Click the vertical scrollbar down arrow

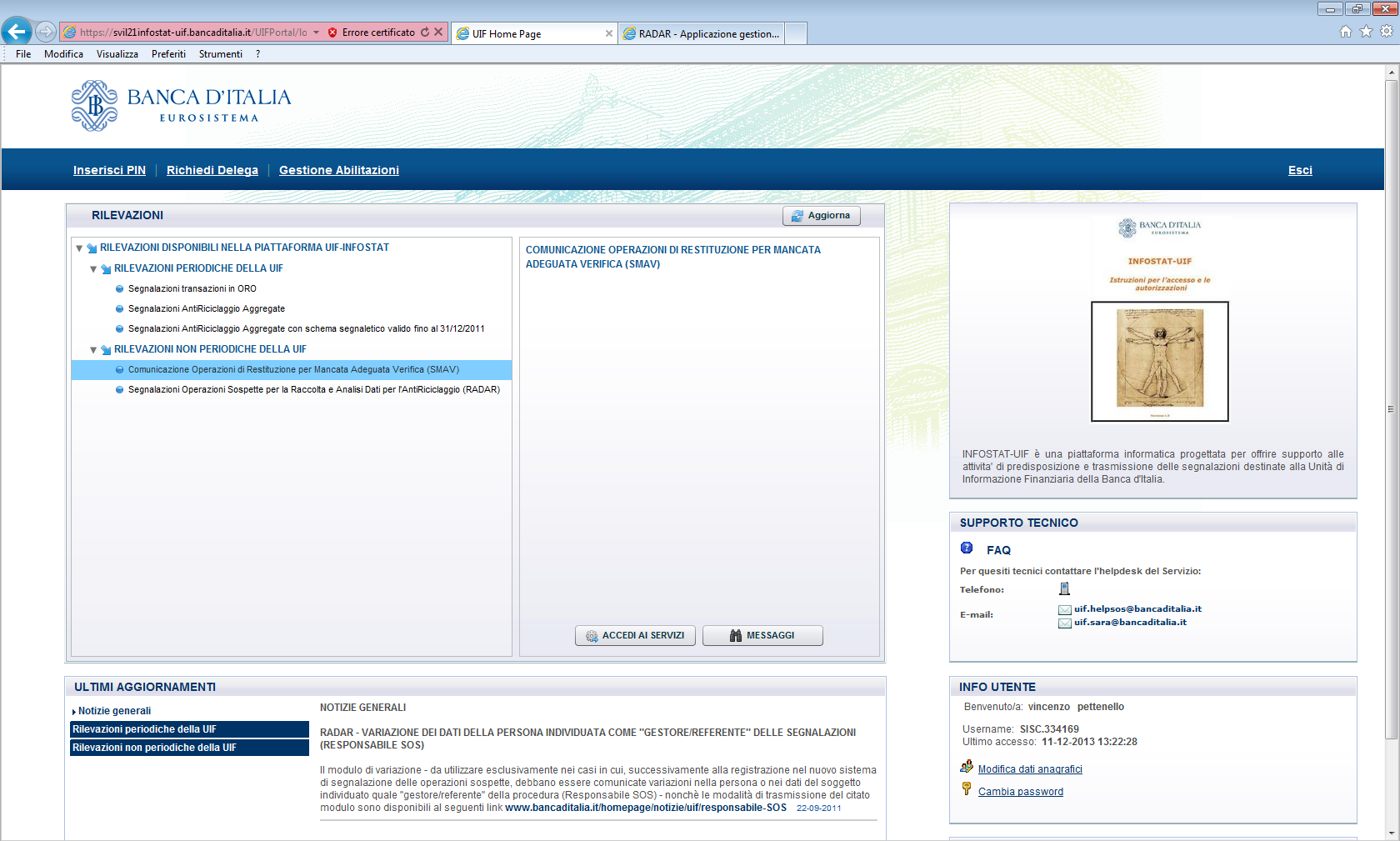pos(1391,833)
